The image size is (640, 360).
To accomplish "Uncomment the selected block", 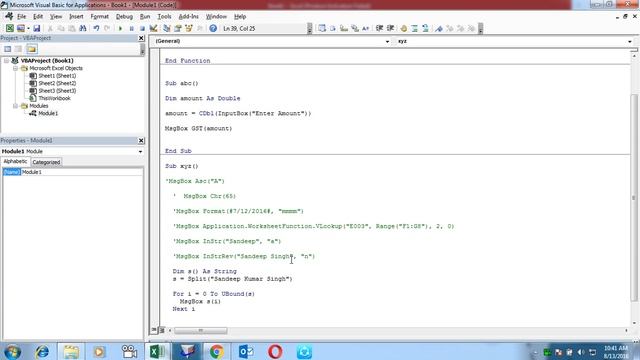I will 425,28.
